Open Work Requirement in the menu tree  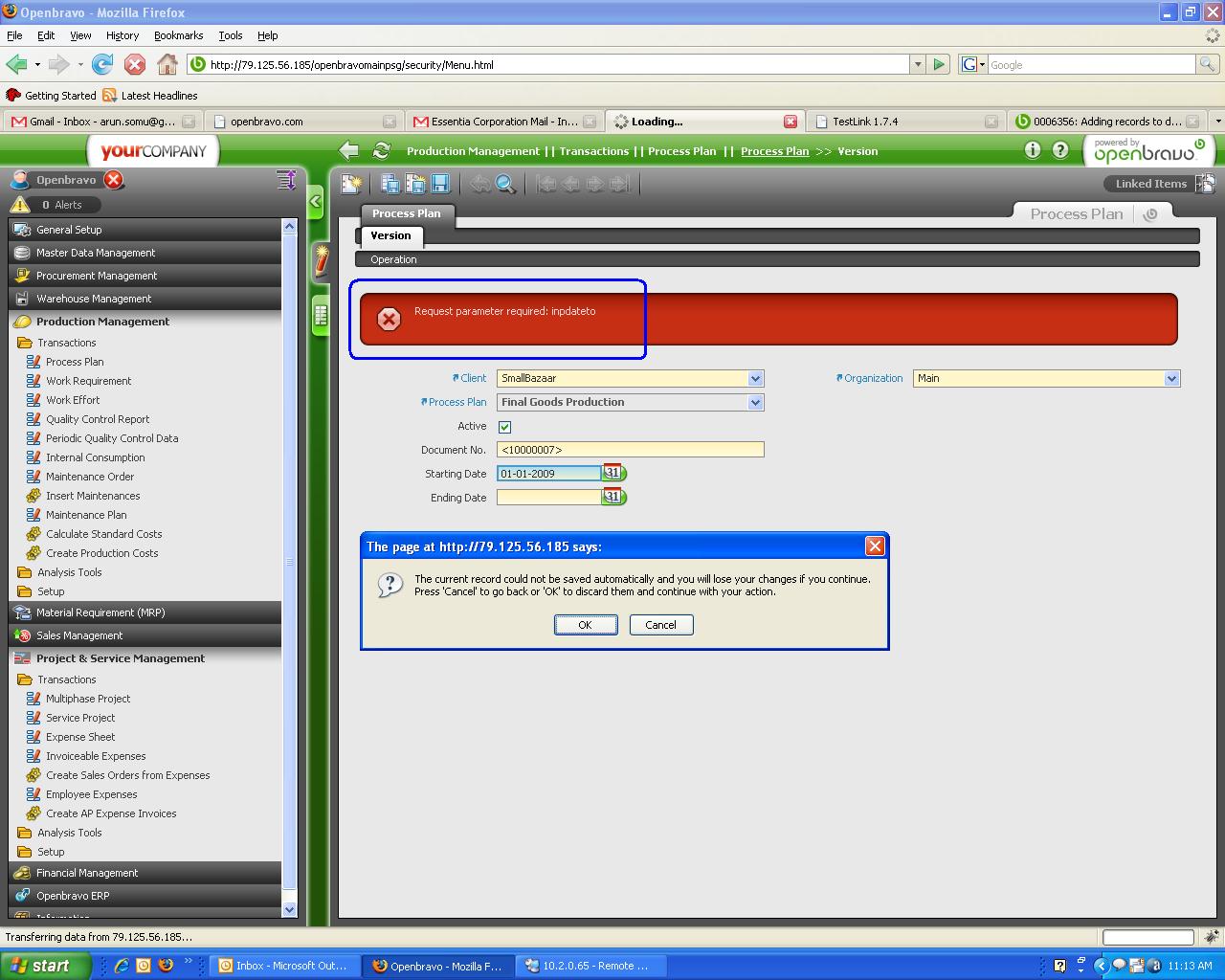coord(88,381)
